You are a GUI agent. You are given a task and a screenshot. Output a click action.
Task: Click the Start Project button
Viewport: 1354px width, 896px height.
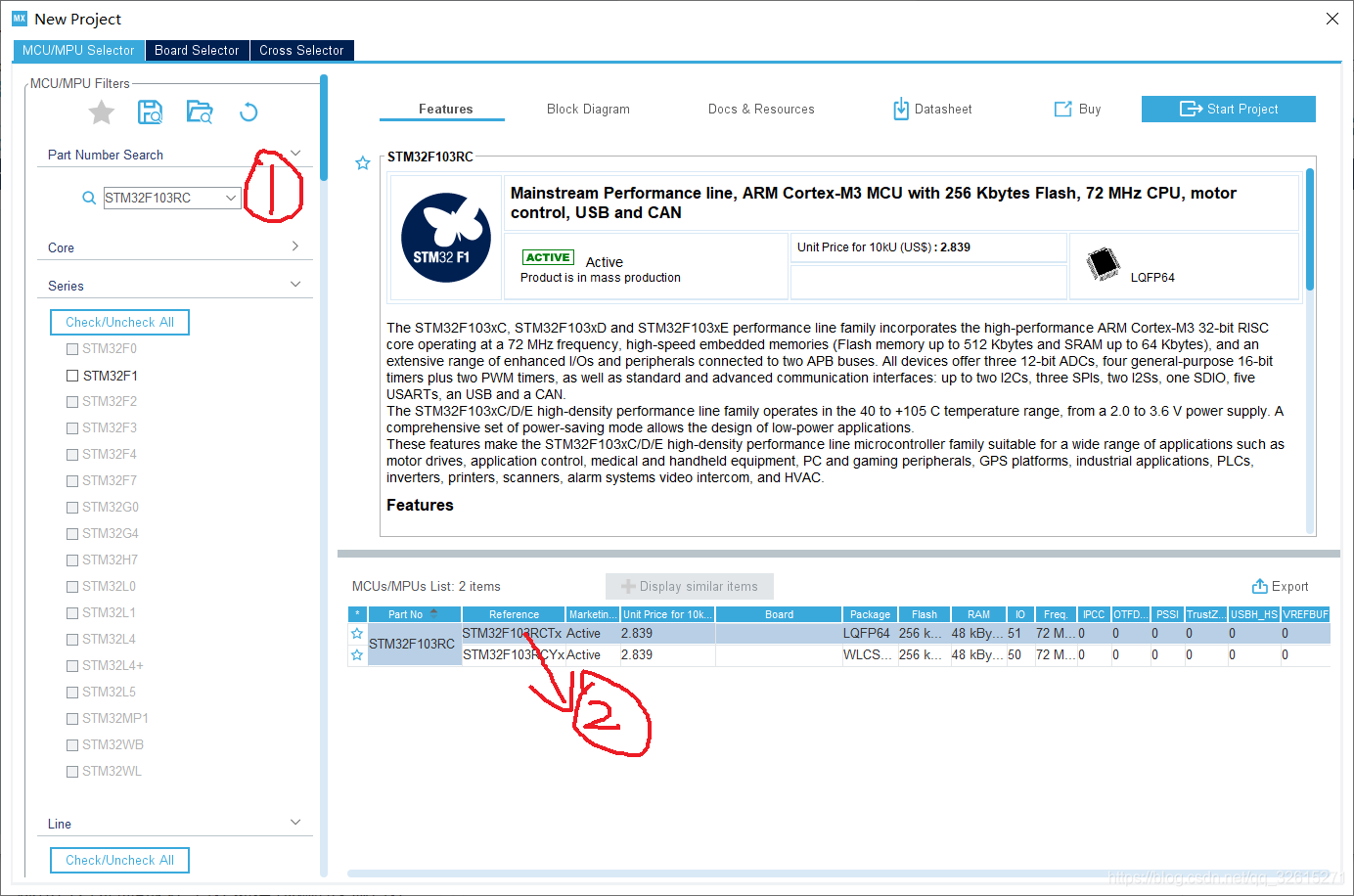click(1229, 109)
